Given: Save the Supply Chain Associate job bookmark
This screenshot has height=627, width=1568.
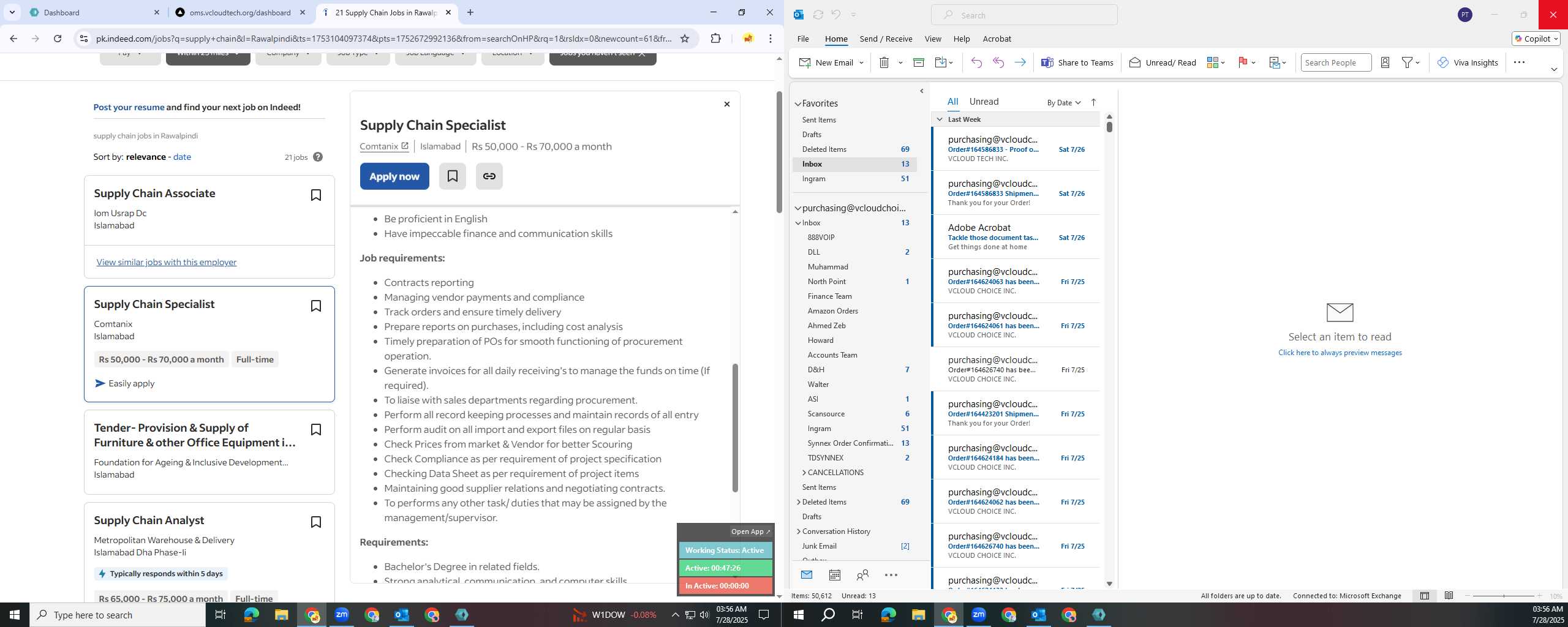Looking at the screenshot, I should (x=316, y=195).
